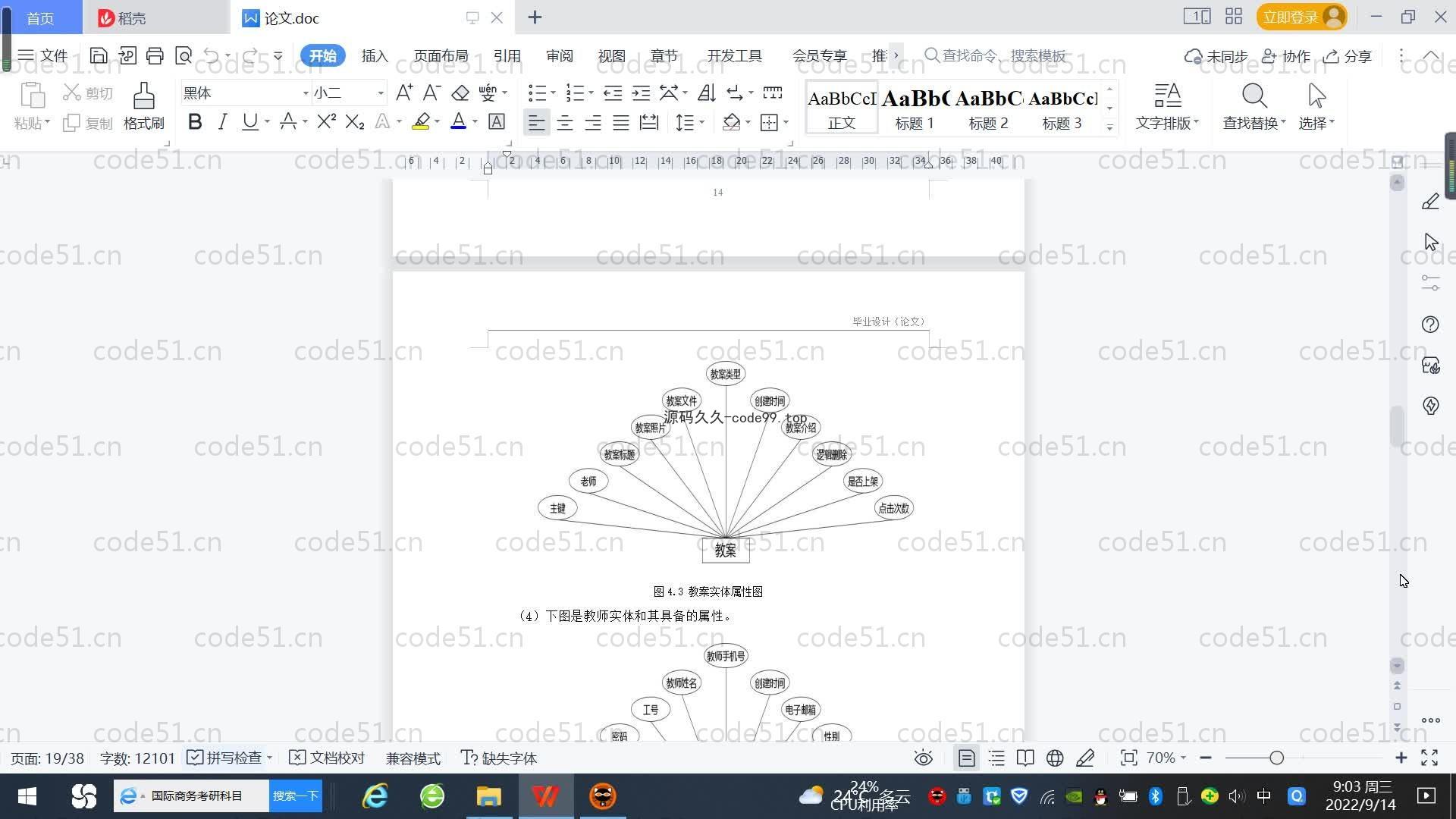
Task: Click Missing Fonts in status bar
Action: coord(499,758)
